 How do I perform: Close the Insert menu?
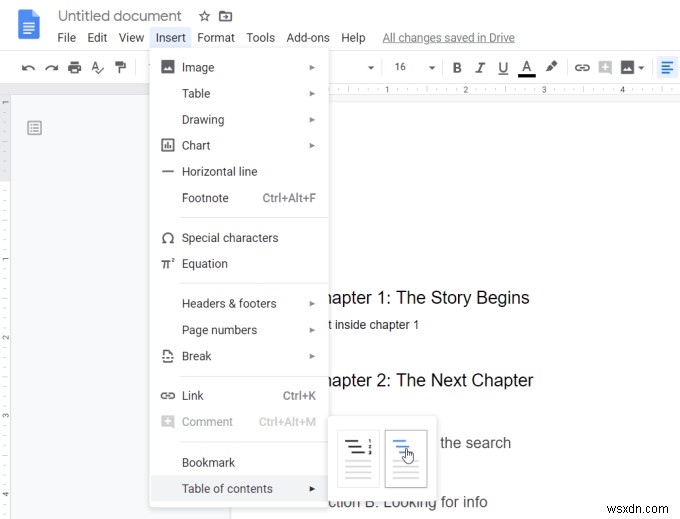click(x=170, y=38)
